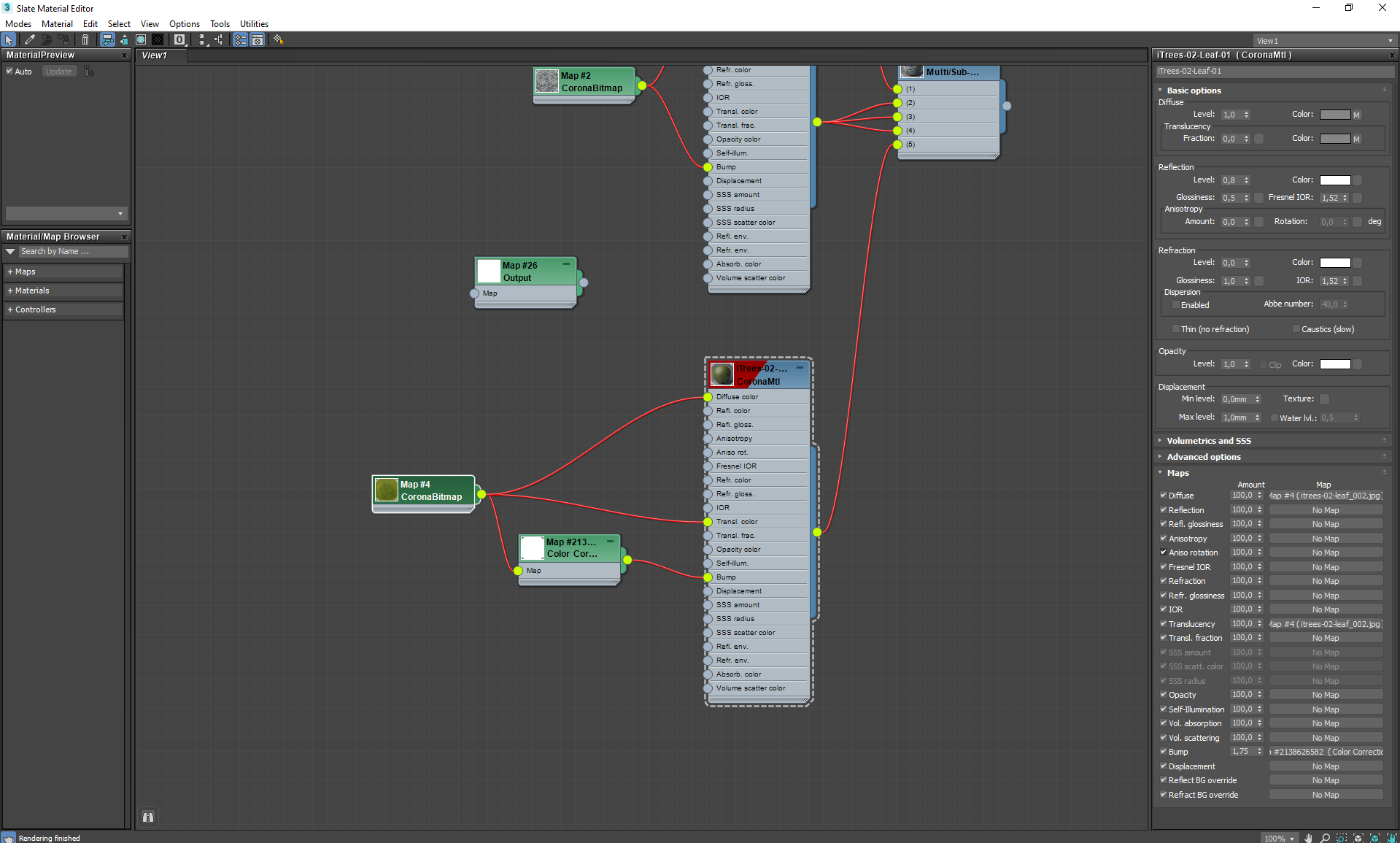The width and height of the screenshot is (1400, 843).
Task: Open the Material menu
Action: 57,24
